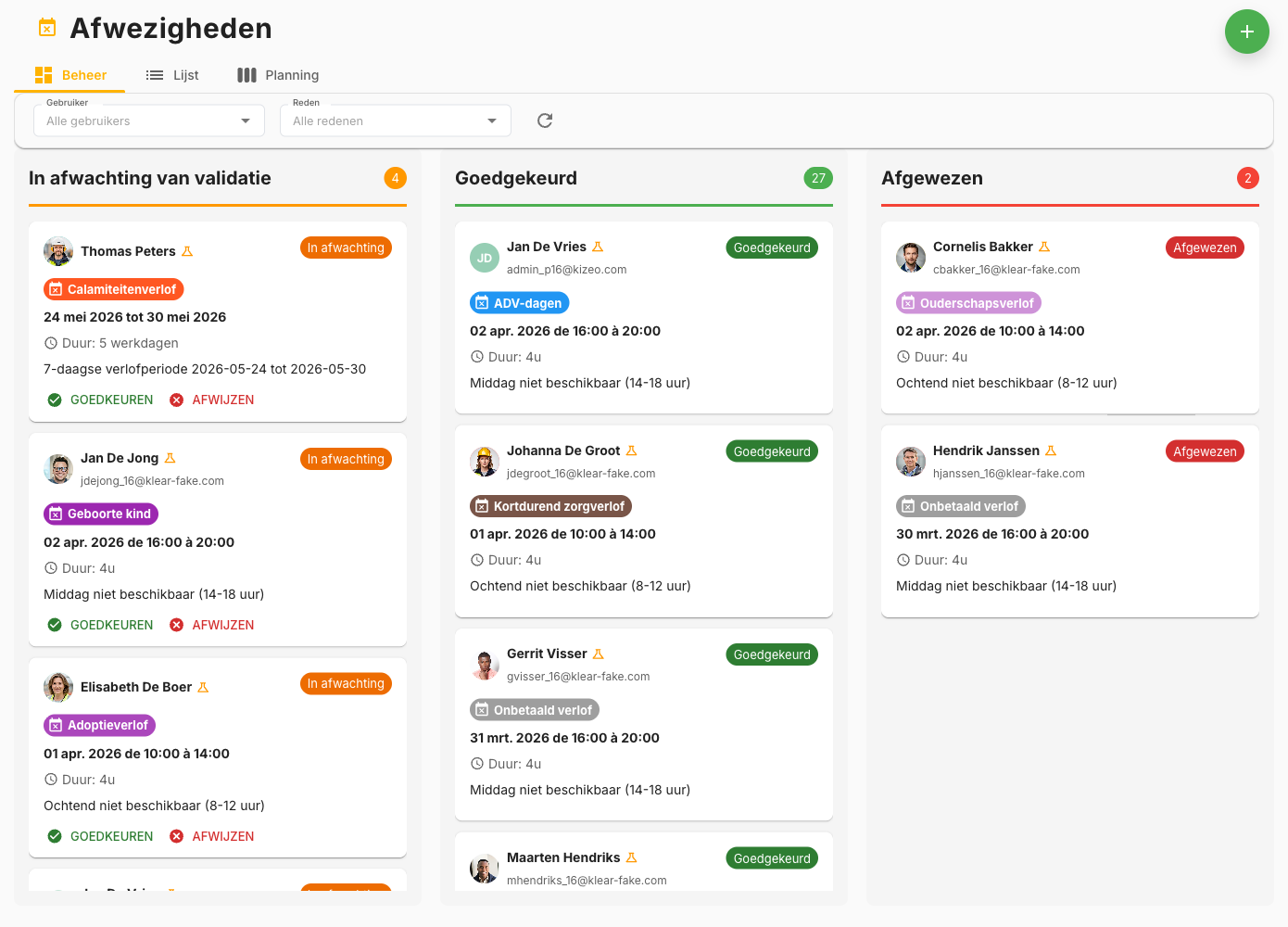The image size is (1288, 927).
Task: Open the Alle gebruikers dropdown
Action: [x=148, y=121]
